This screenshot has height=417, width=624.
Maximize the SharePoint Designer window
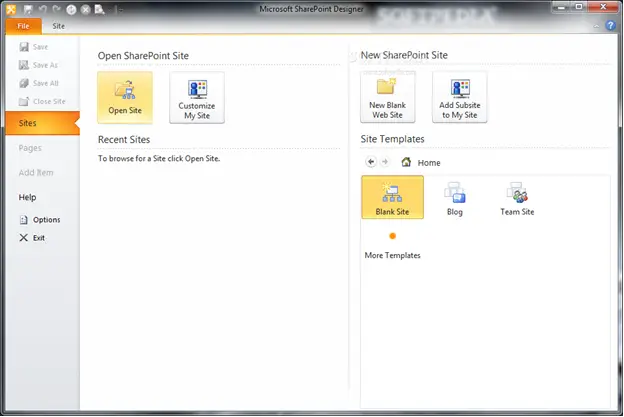click(x=579, y=7)
